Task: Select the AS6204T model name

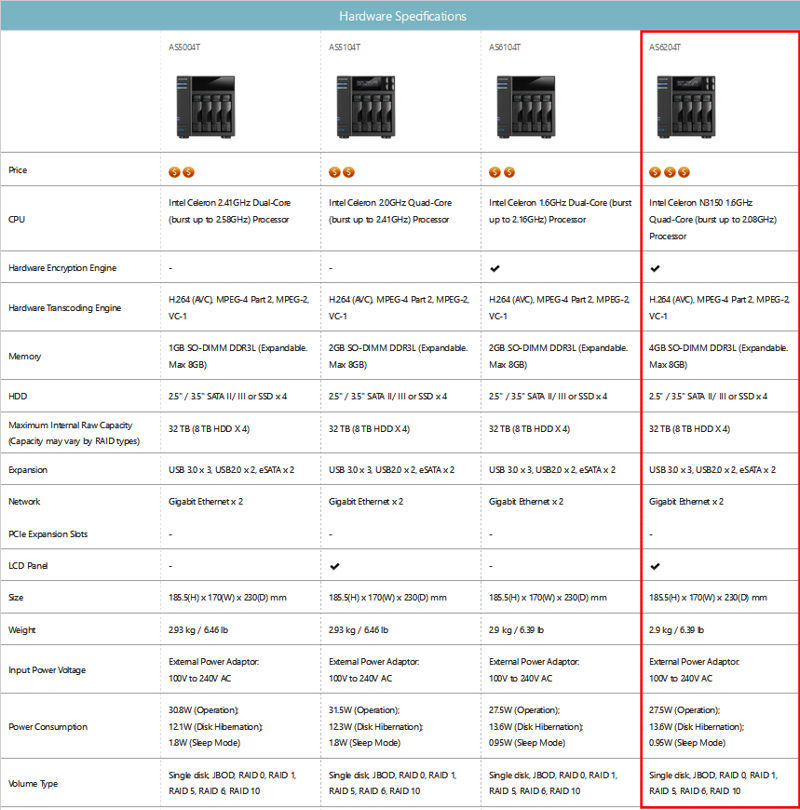Action: [x=665, y=47]
